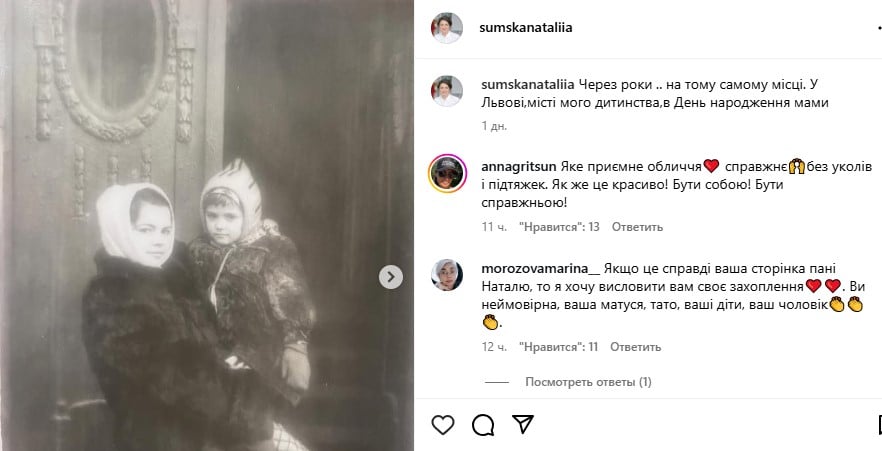Reply to annagritsun's comment via Ответить
Viewport: 882px width, 451px height.
pyautogui.click(x=637, y=227)
